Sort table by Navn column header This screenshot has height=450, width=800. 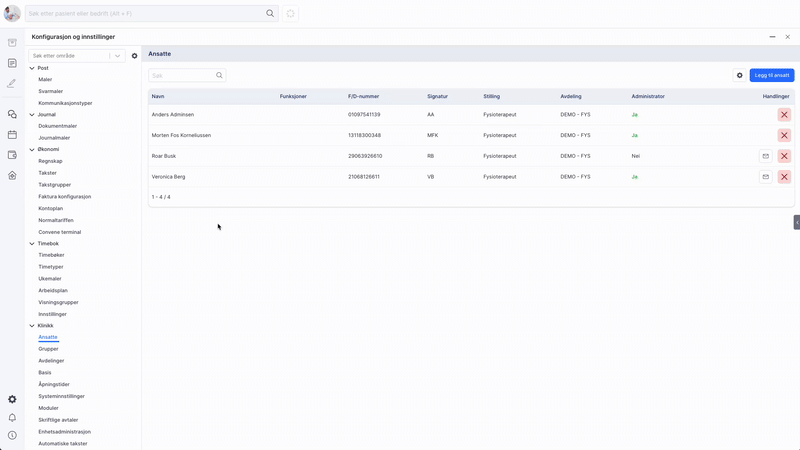pyautogui.click(x=158, y=96)
